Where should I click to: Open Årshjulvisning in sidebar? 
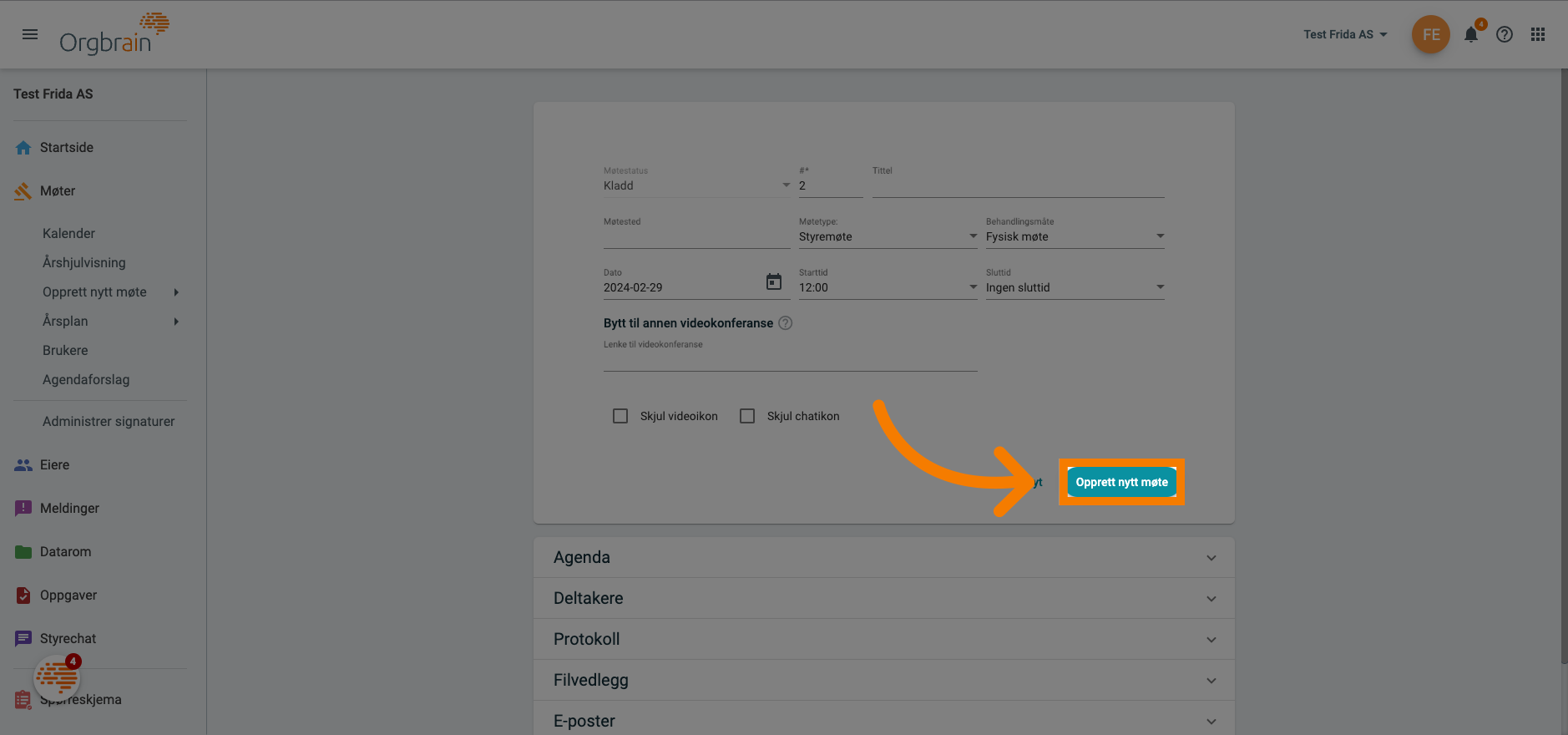click(x=84, y=263)
